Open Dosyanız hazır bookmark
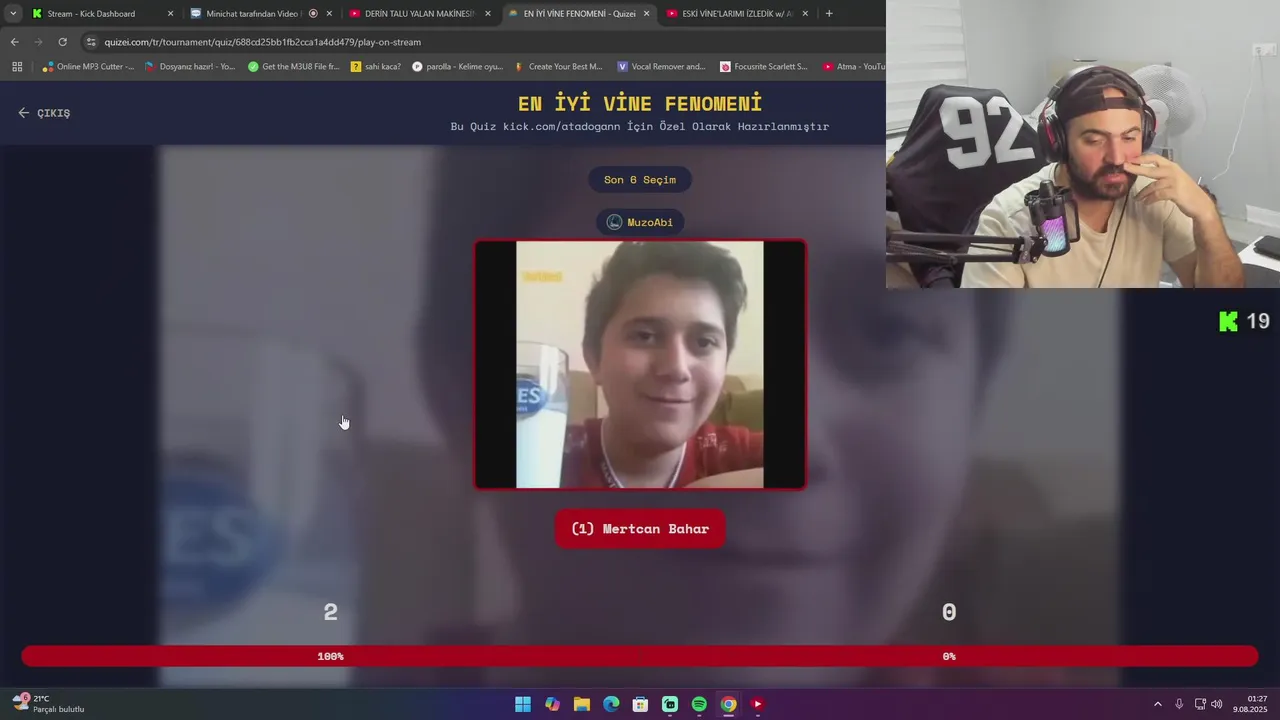Viewport: 1280px width, 720px height. click(x=190, y=67)
